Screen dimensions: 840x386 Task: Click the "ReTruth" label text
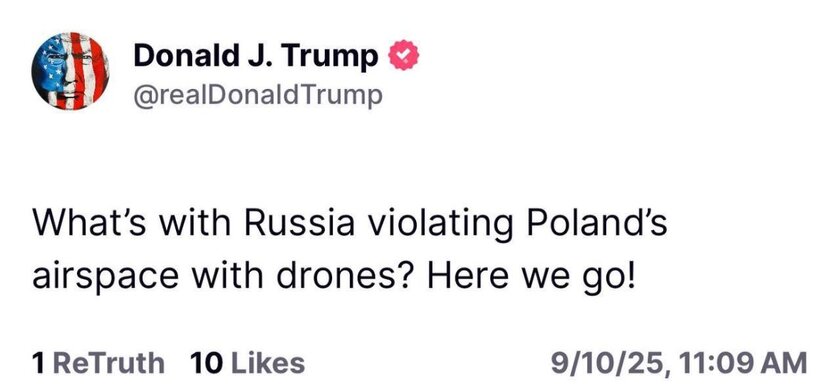109,363
